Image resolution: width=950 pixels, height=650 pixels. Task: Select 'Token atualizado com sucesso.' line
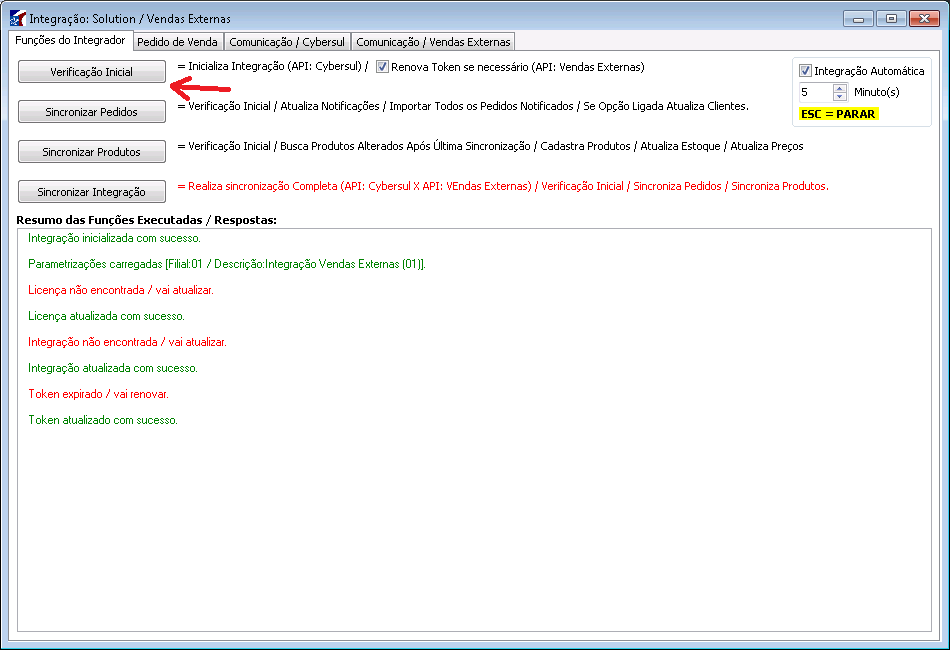[x=103, y=420]
